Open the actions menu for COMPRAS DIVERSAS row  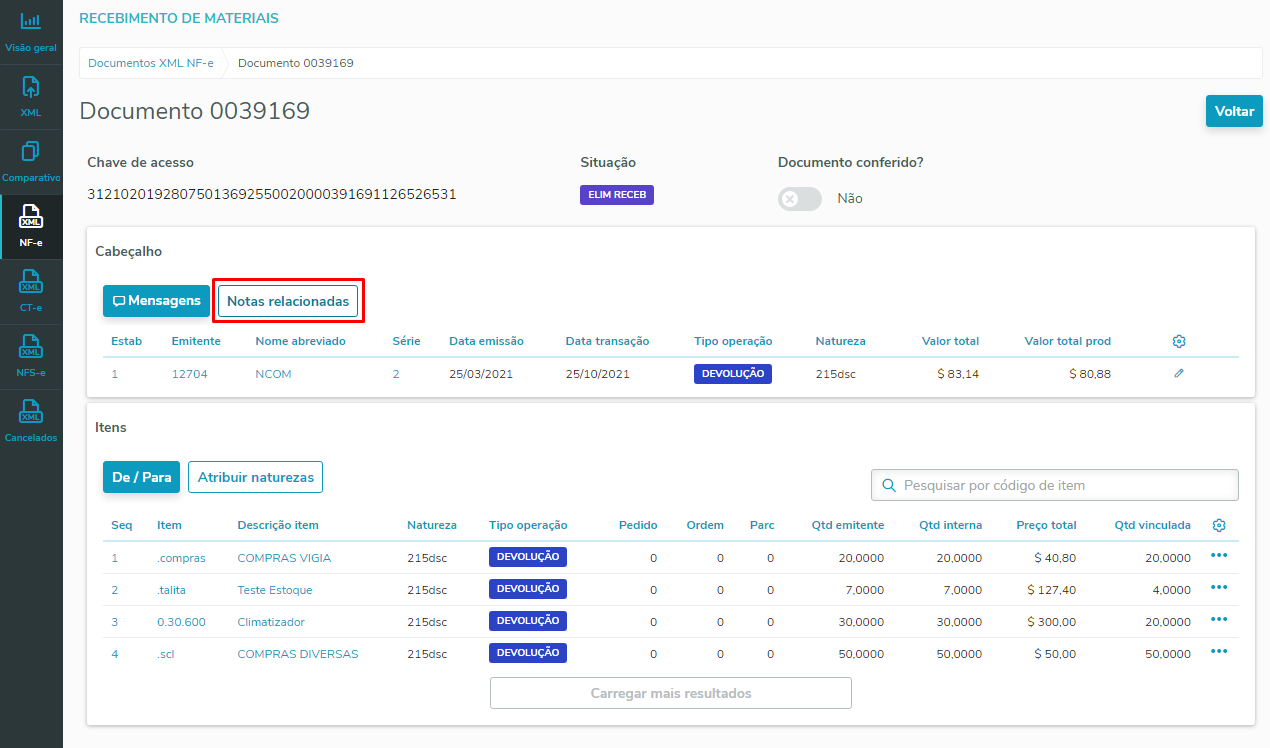pos(1219,651)
